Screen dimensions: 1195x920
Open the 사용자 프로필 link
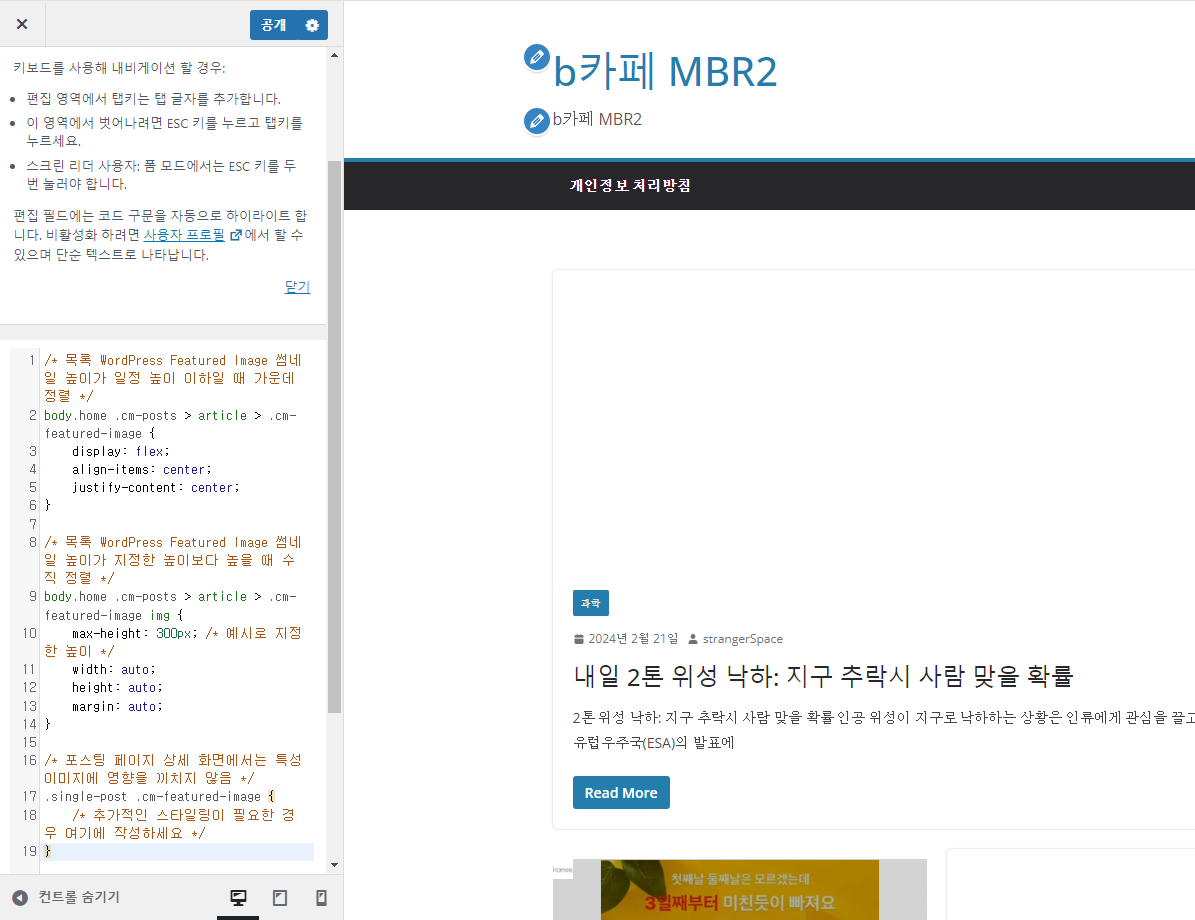click(184, 234)
